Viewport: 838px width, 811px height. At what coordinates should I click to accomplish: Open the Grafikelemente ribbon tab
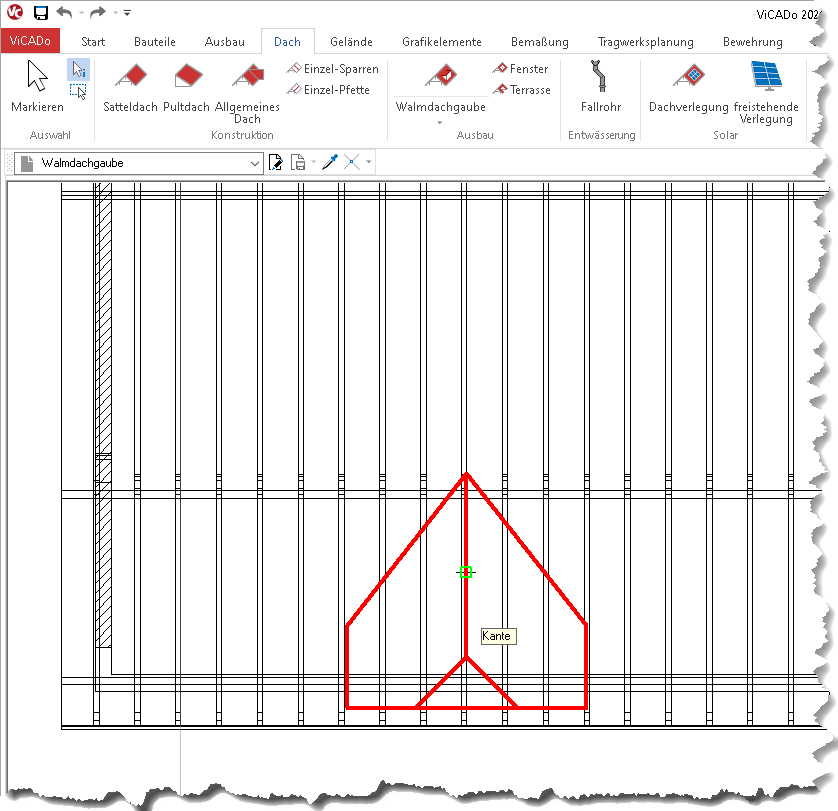(441, 42)
